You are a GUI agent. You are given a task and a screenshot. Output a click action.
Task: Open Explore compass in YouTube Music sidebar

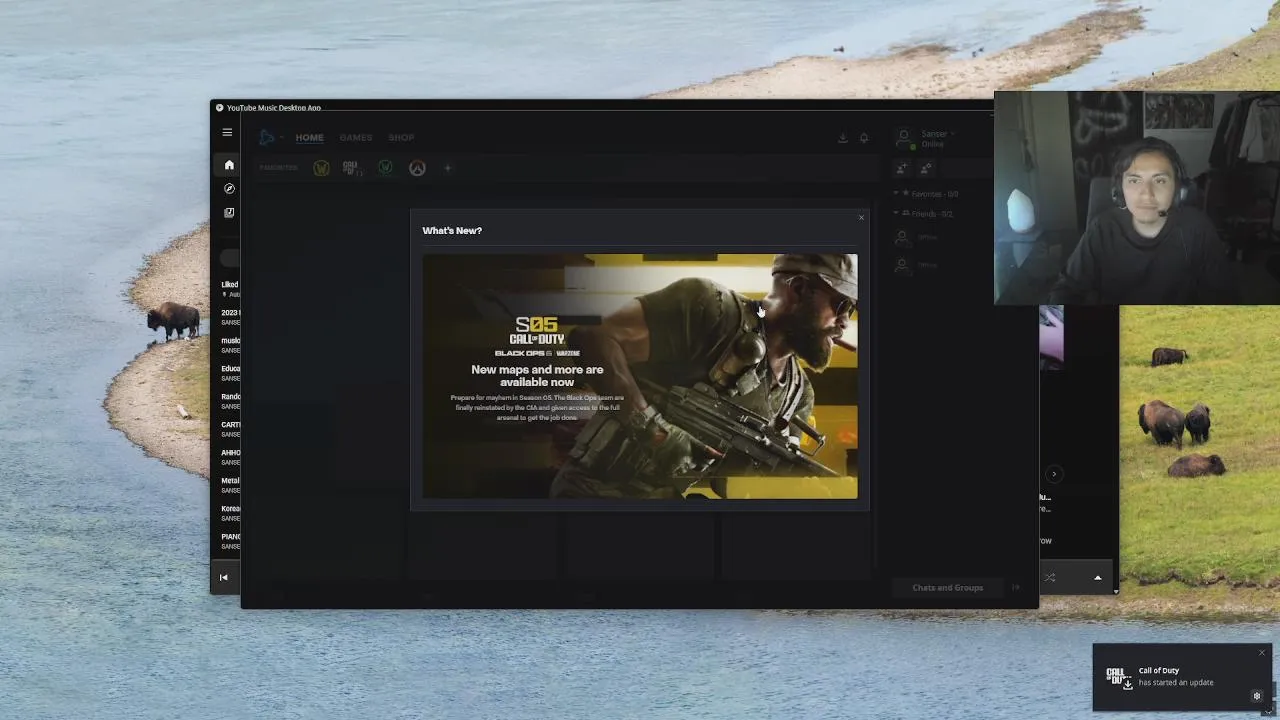click(229, 188)
